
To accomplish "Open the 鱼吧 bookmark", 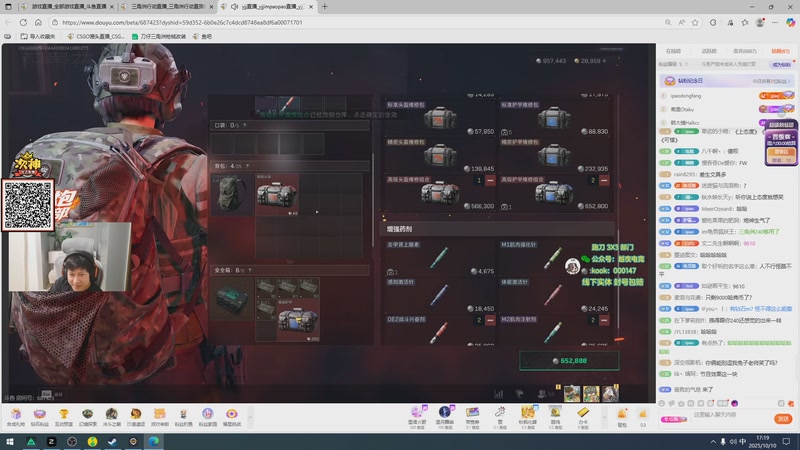I will click(203, 36).
